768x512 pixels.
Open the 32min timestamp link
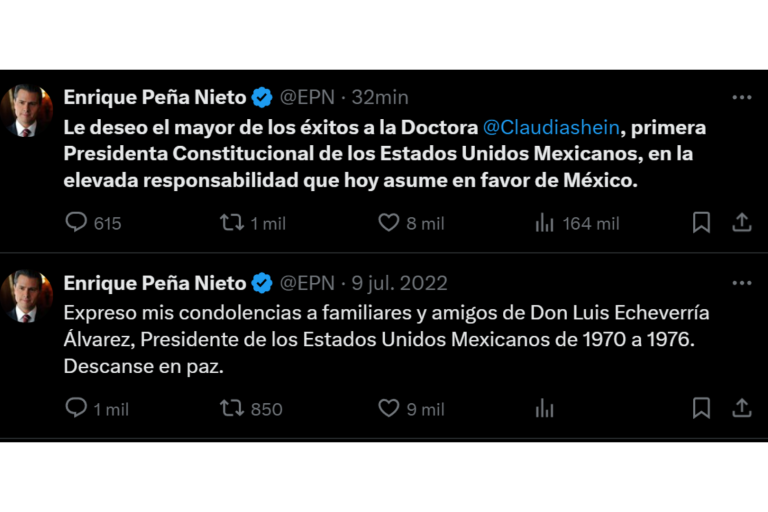(380, 97)
